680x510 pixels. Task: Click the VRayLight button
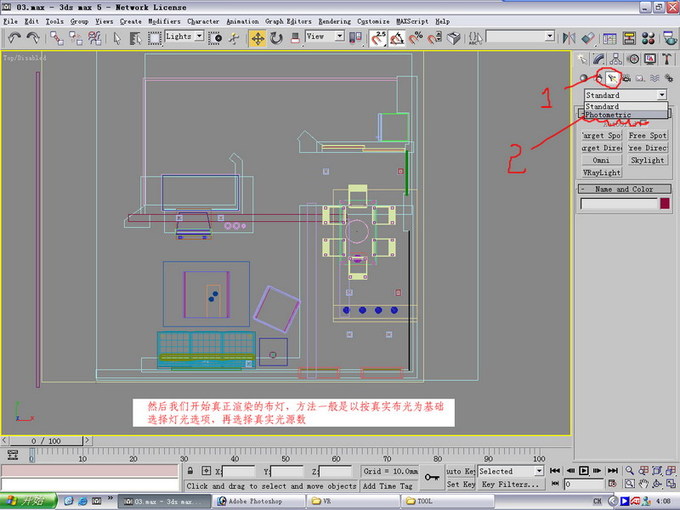[602, 173]
